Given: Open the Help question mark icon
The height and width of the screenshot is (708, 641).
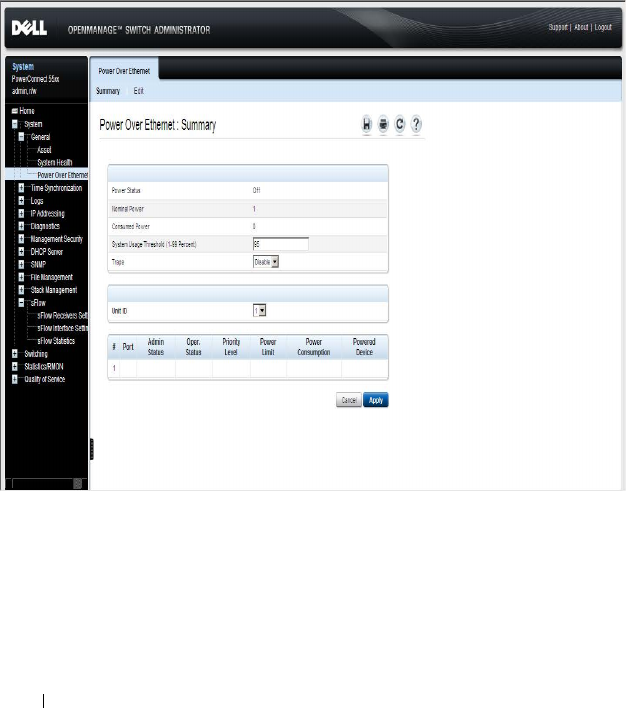Looking at the screenshot, I should tap(416, 124).
